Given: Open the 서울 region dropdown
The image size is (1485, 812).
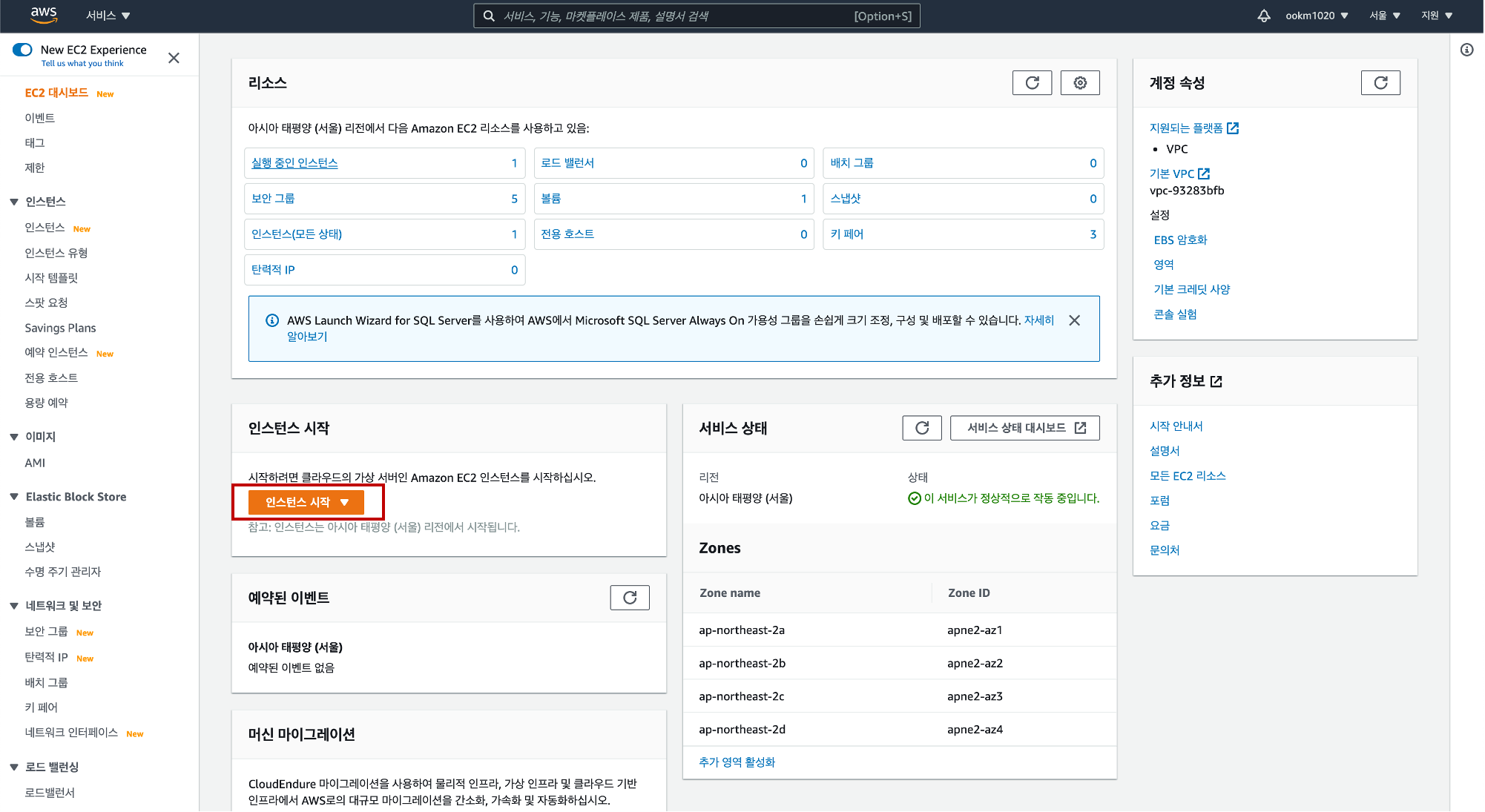Looking at the screenshot, I should [1384, 16].
